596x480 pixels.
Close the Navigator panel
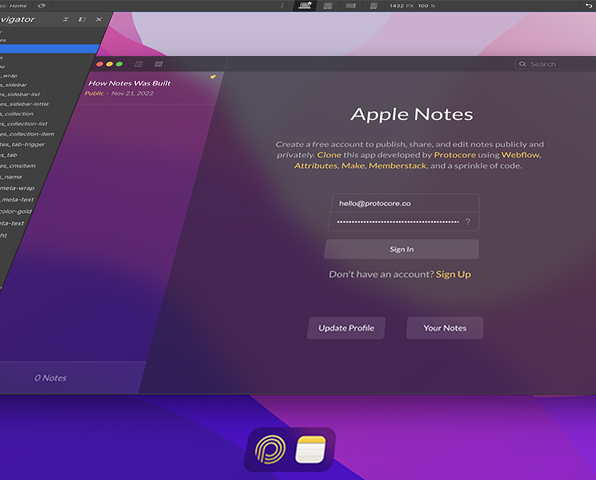[x=99, y=19]
